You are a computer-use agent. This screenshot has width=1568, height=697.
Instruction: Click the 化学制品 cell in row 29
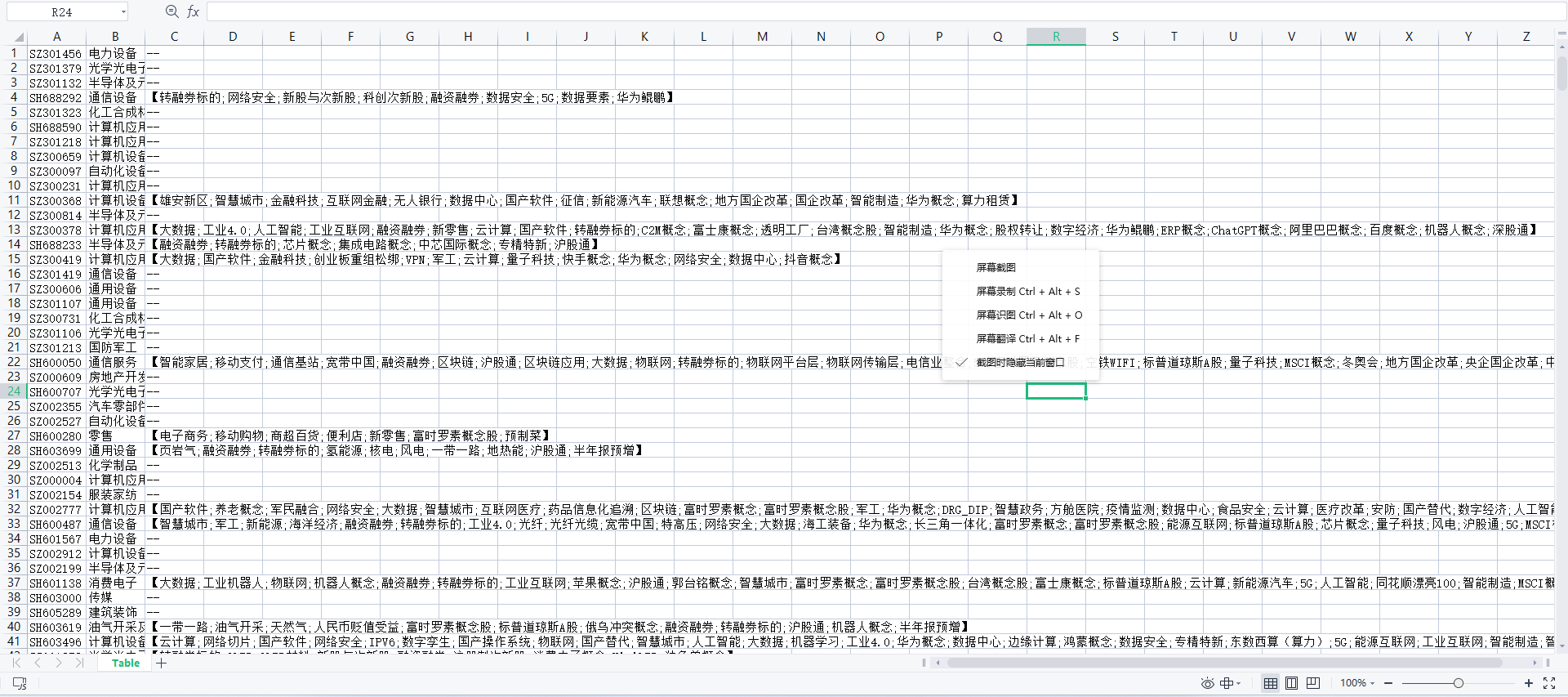[x=115, y=466]
